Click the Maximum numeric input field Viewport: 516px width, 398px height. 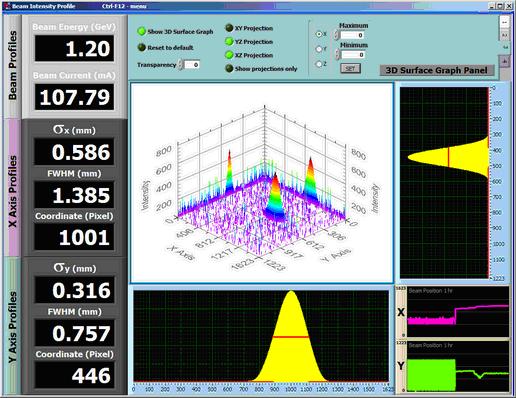352,35
